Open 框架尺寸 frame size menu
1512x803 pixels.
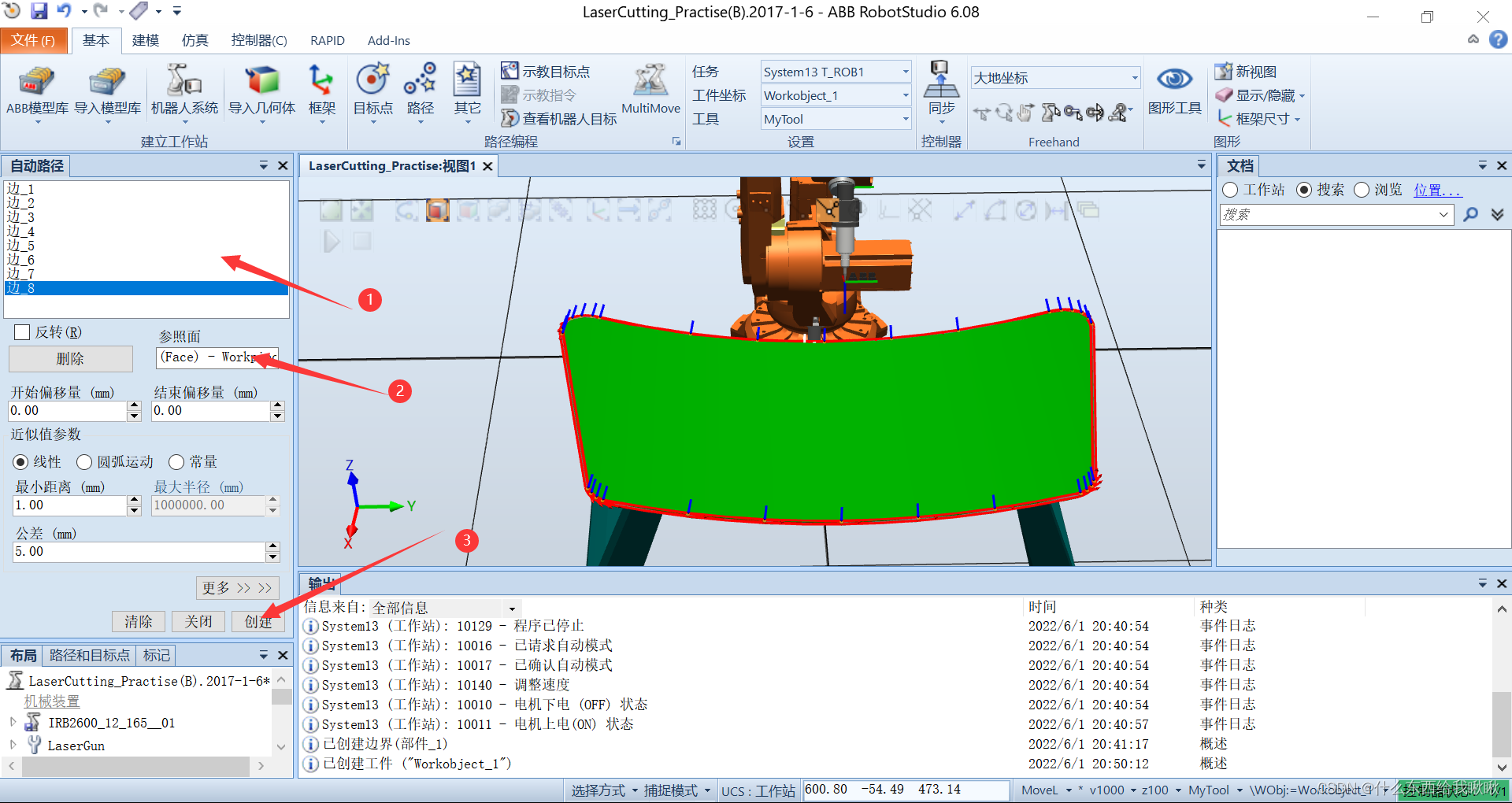point(1258,119)
